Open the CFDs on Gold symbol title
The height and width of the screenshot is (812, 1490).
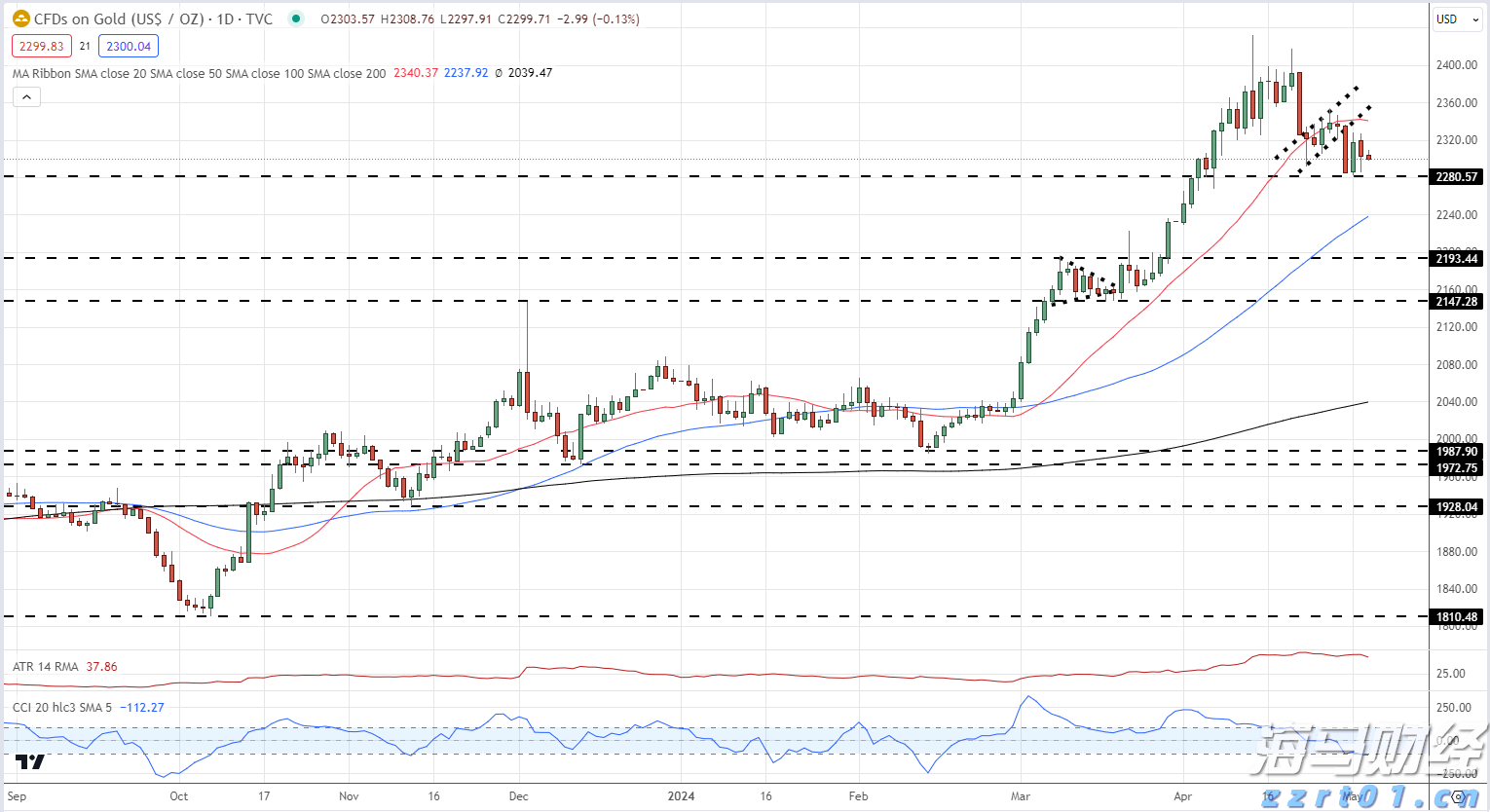tap(153, 18)
